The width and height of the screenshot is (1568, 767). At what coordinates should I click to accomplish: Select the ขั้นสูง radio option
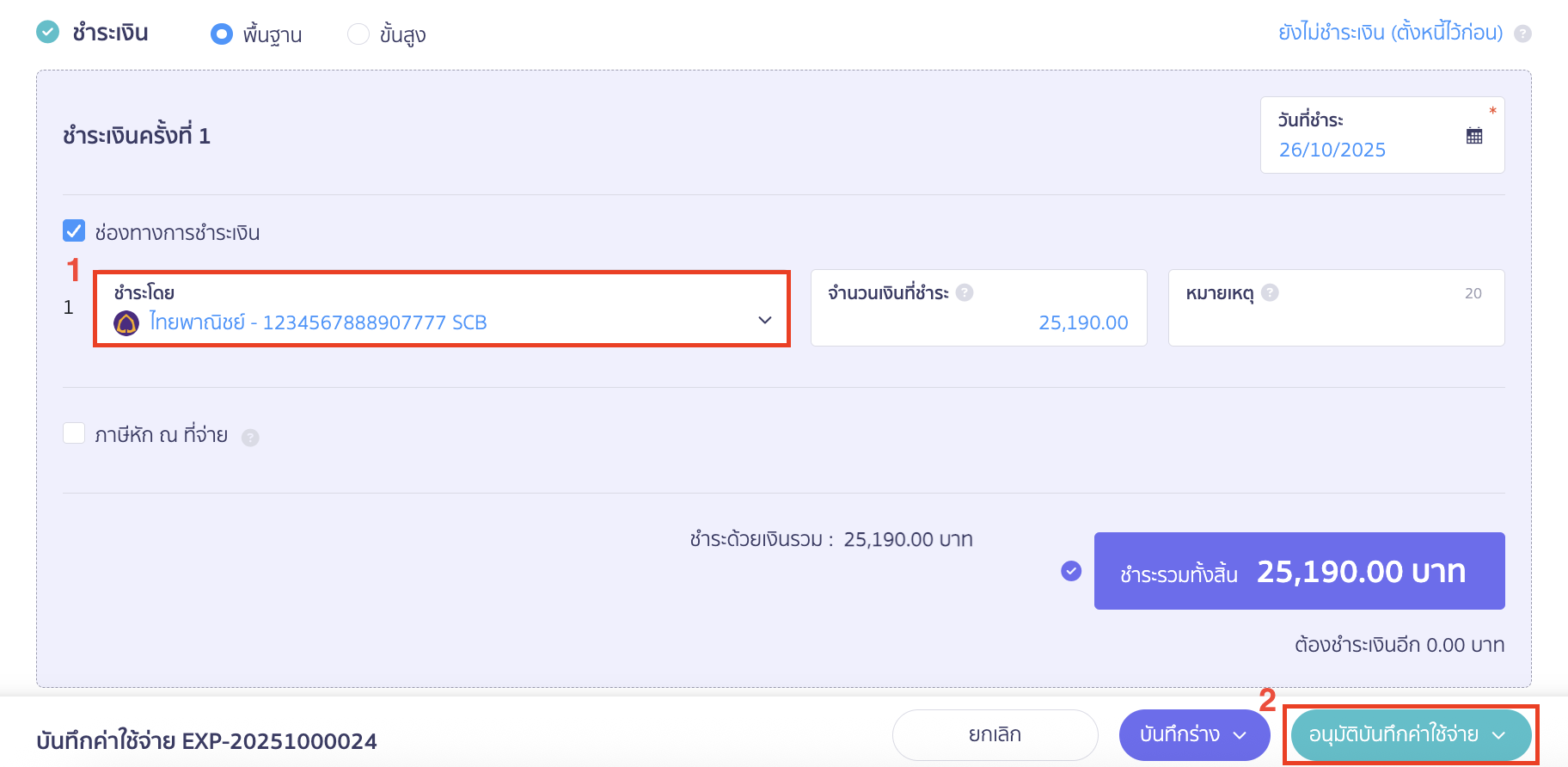click(358, 34)
